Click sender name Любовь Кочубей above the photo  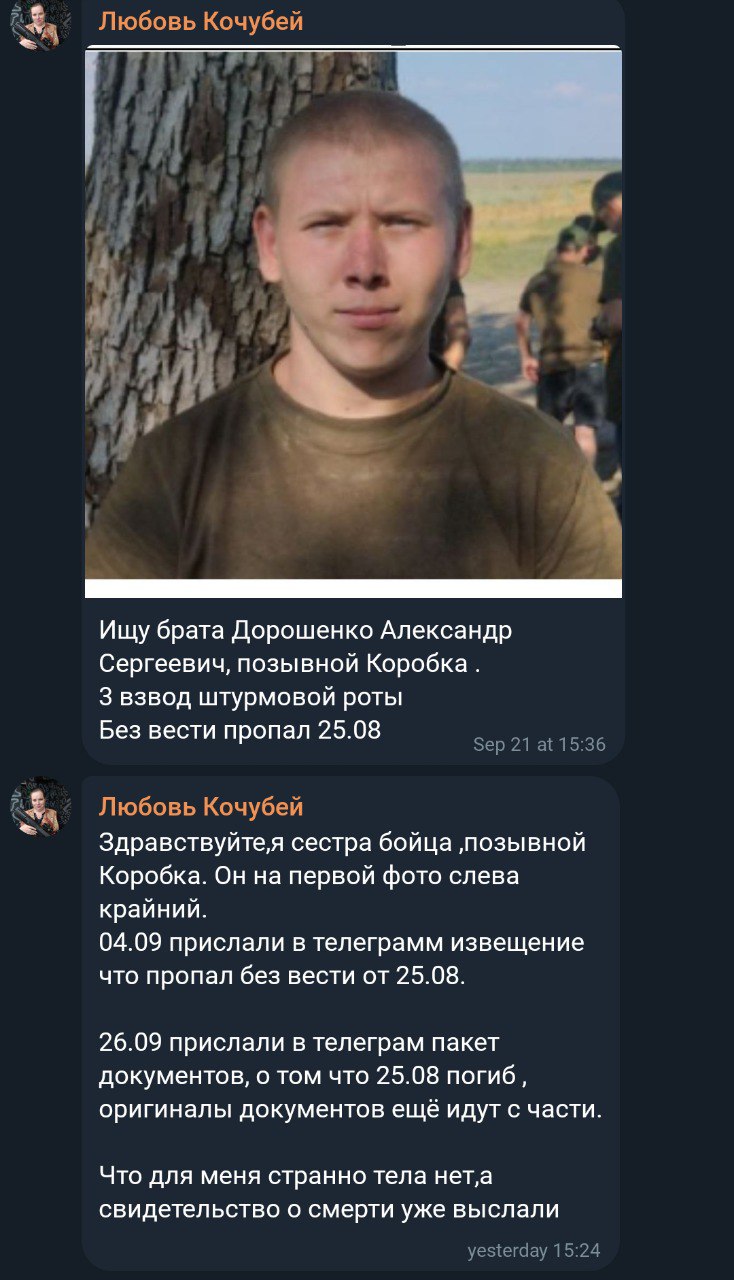pos(201,21)
